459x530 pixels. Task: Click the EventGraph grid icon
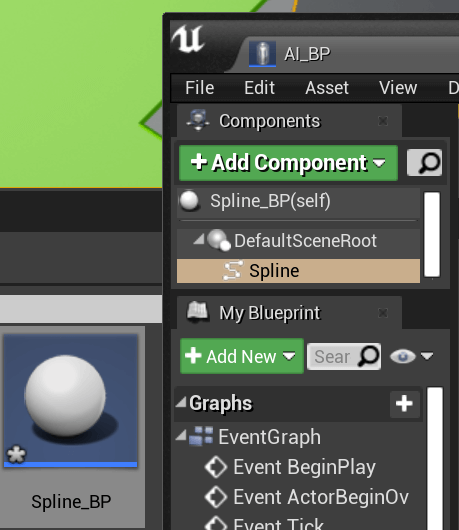(201, 436)
